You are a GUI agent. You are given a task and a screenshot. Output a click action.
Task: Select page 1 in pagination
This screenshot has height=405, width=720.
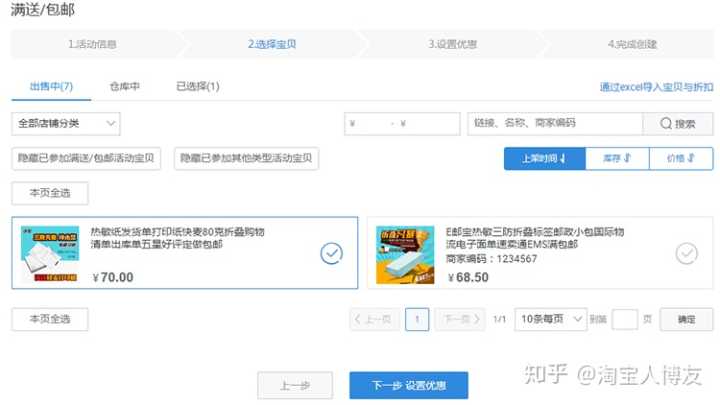coord(417,319)
